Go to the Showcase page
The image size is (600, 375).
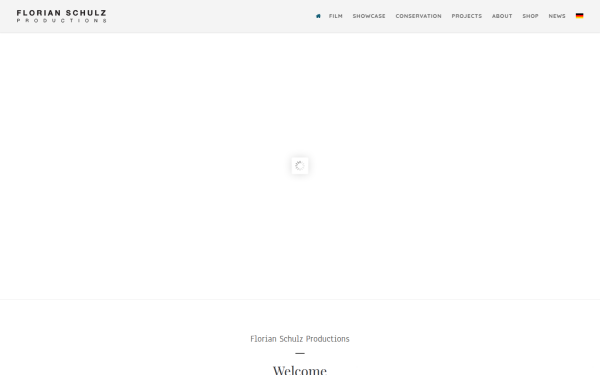coord(369,16)
